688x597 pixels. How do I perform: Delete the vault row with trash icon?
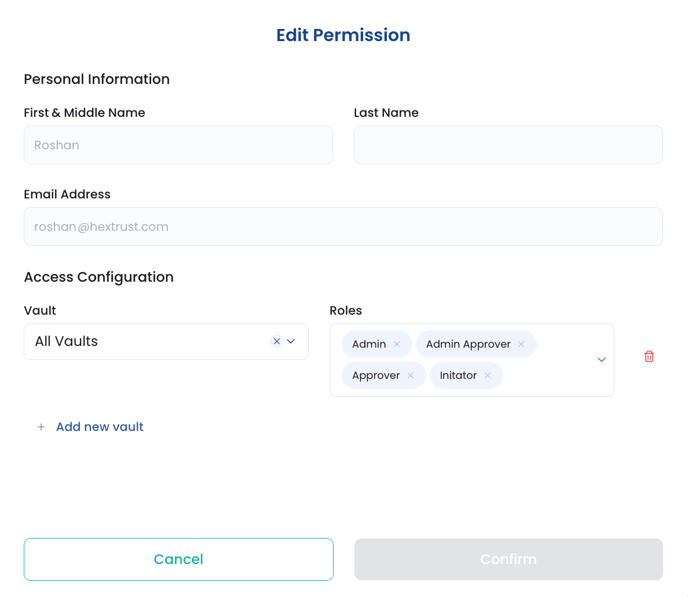(x=649, y=357)
